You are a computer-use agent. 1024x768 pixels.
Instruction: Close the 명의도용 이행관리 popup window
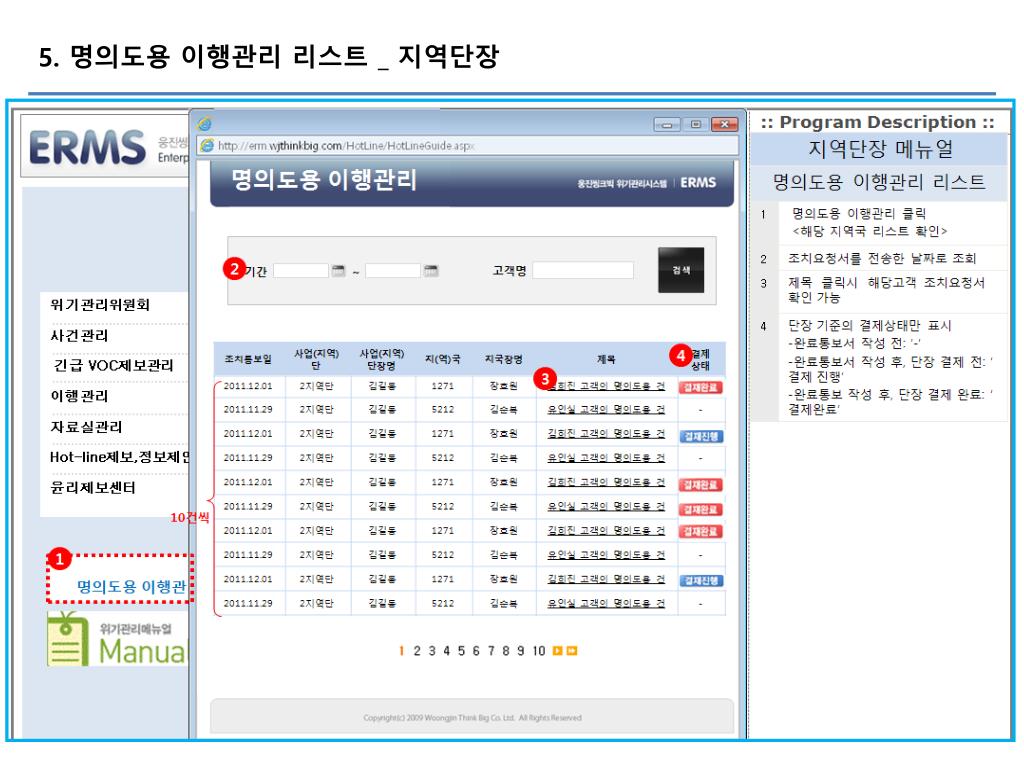(724, 124)
